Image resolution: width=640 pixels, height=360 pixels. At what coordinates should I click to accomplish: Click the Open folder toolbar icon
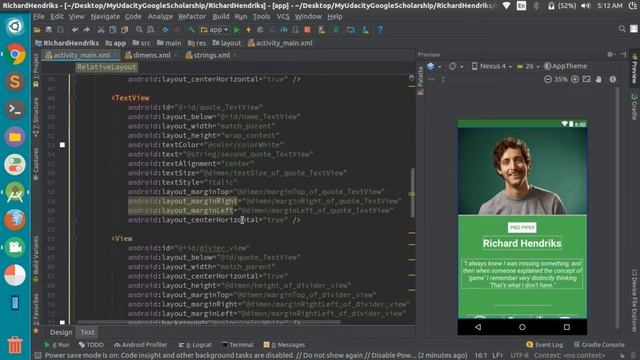pos(37,30)
